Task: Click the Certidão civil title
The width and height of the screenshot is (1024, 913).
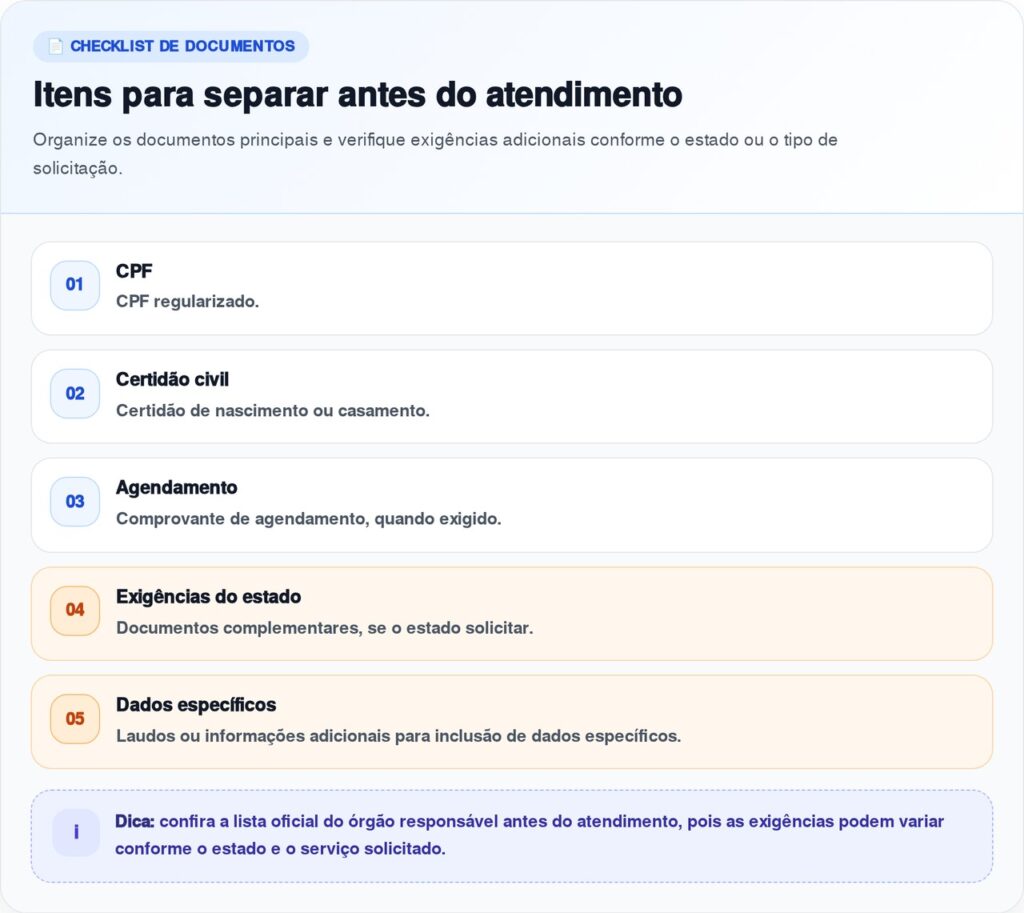Action: 172,380
